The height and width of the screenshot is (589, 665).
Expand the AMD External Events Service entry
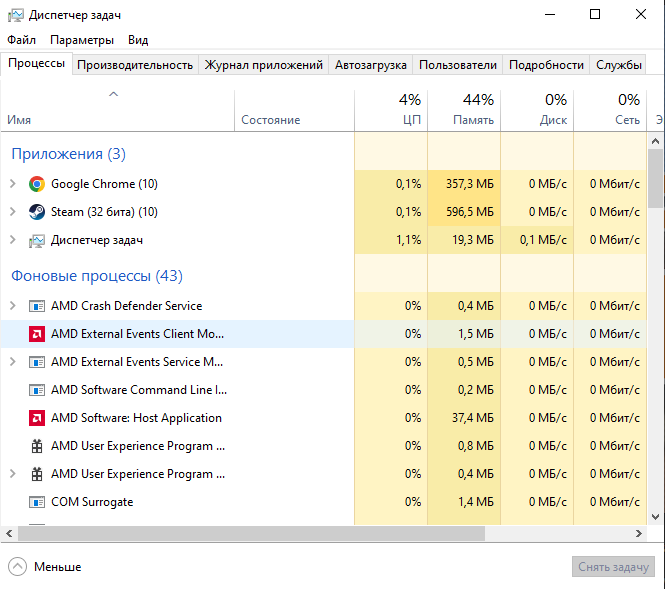[x=12, y=362]
